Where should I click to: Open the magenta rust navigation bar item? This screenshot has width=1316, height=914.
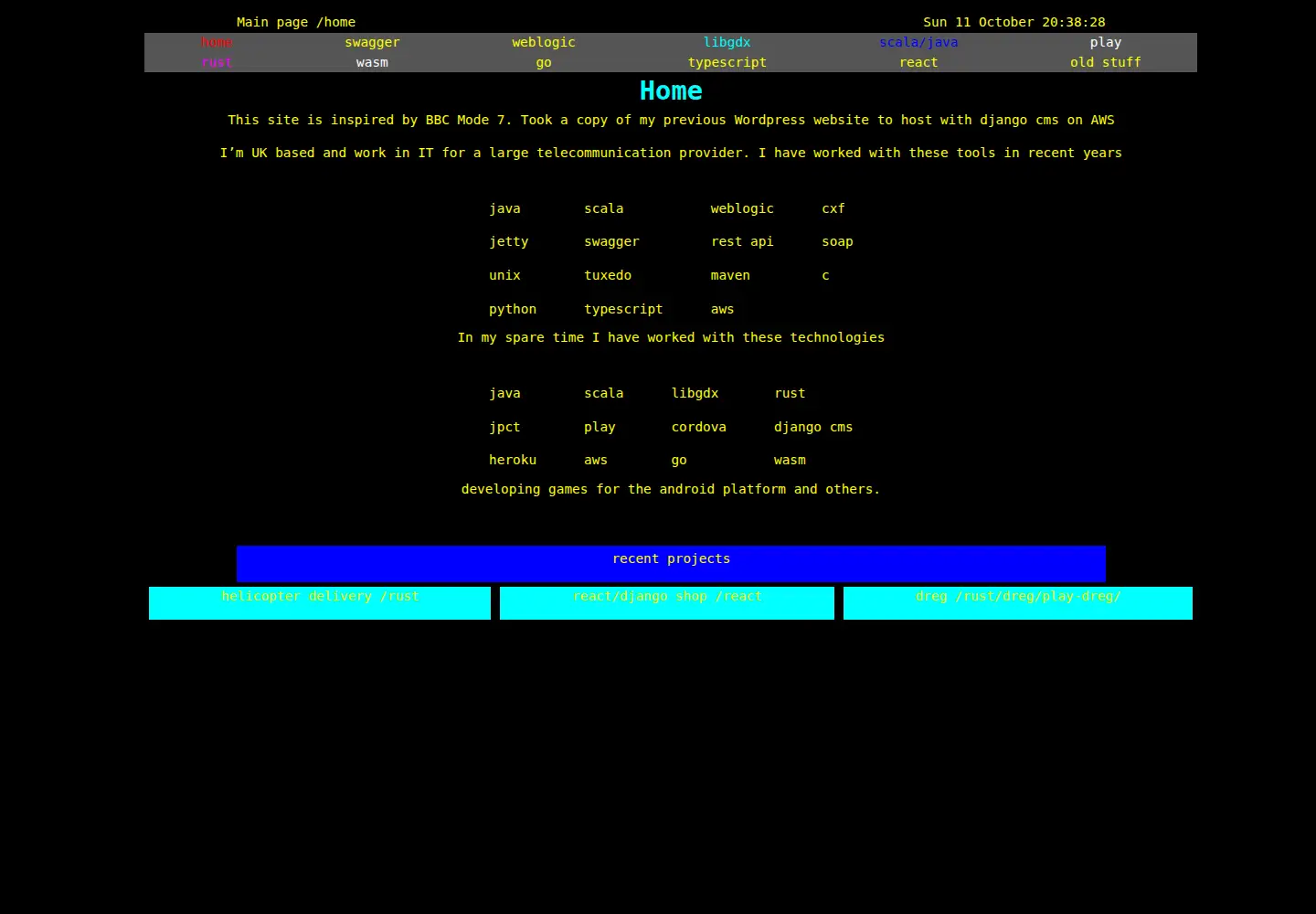click(217, 62)
